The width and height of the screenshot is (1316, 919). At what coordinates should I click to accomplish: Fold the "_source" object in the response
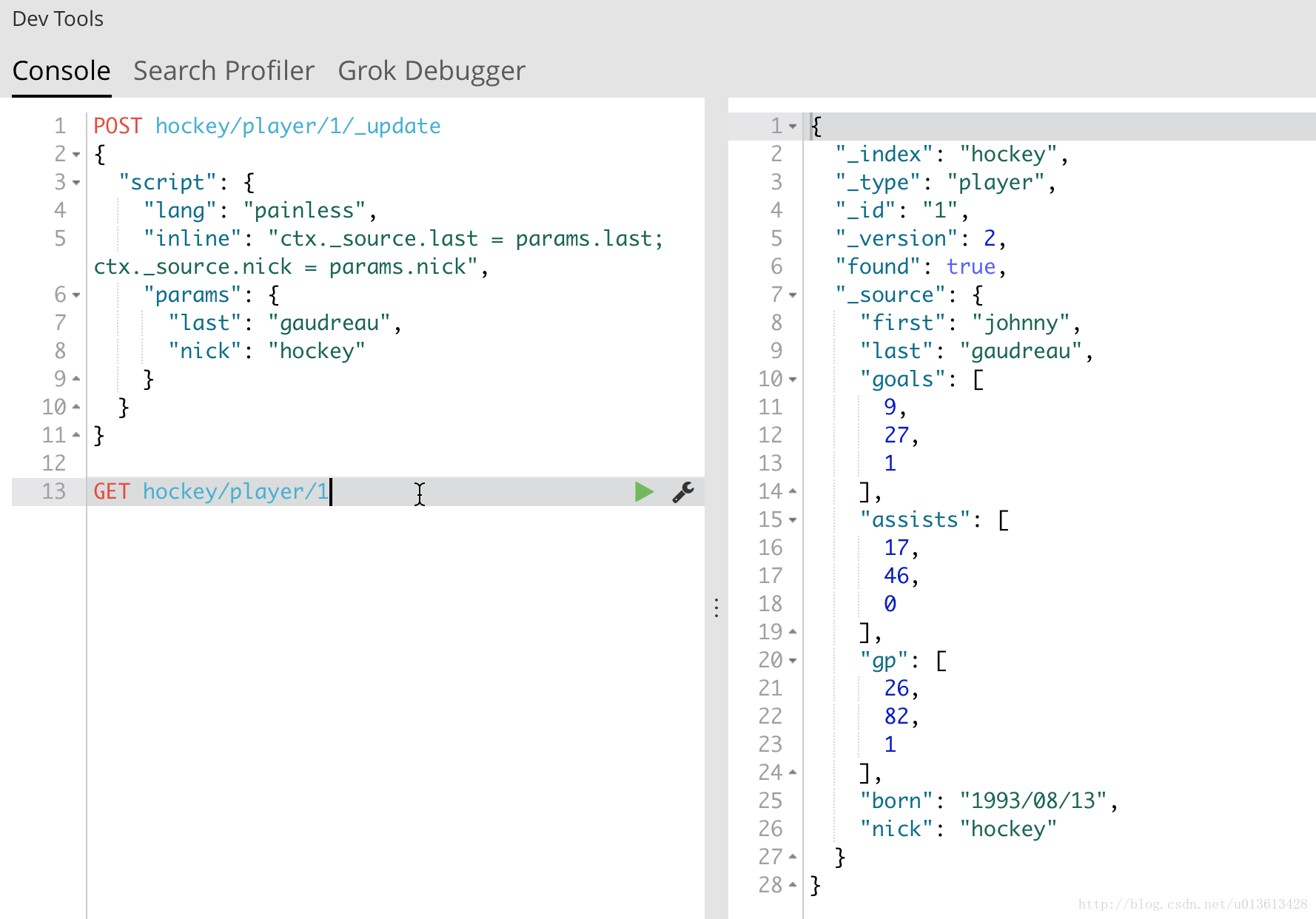793,295
